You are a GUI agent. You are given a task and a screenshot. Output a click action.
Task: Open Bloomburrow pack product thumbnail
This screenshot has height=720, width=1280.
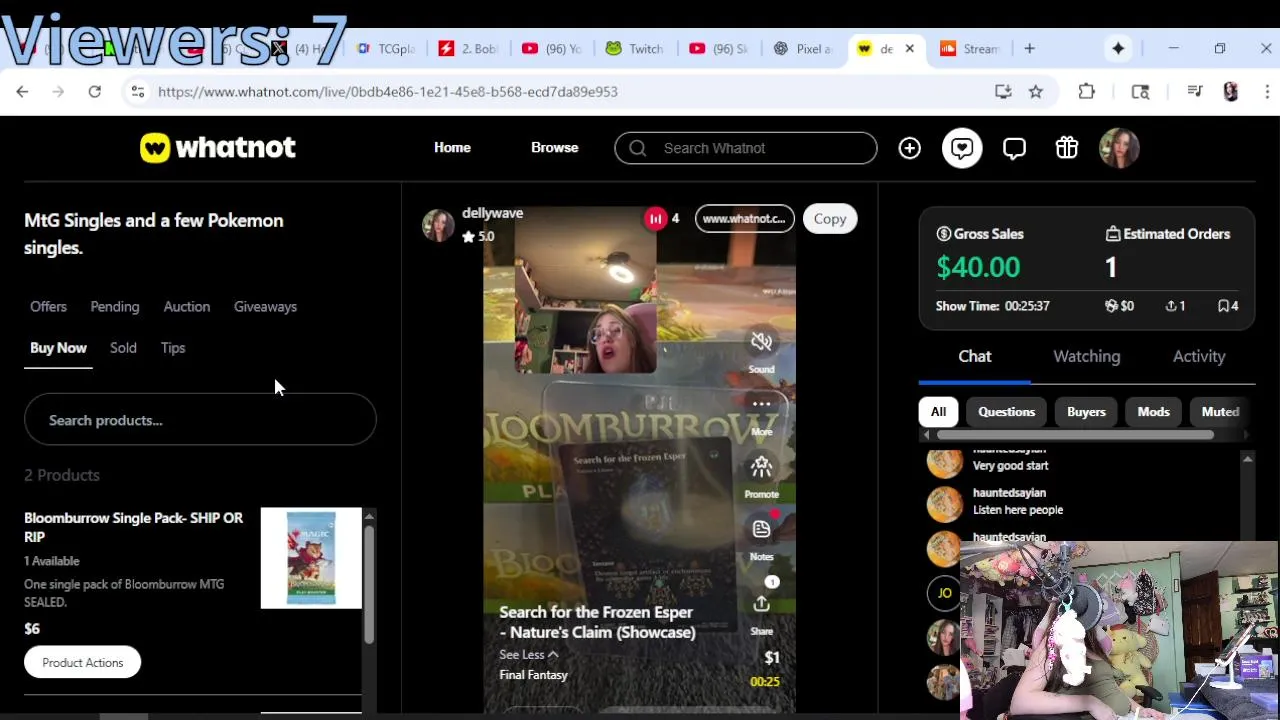pyautogui.click(x=311, y=558)
